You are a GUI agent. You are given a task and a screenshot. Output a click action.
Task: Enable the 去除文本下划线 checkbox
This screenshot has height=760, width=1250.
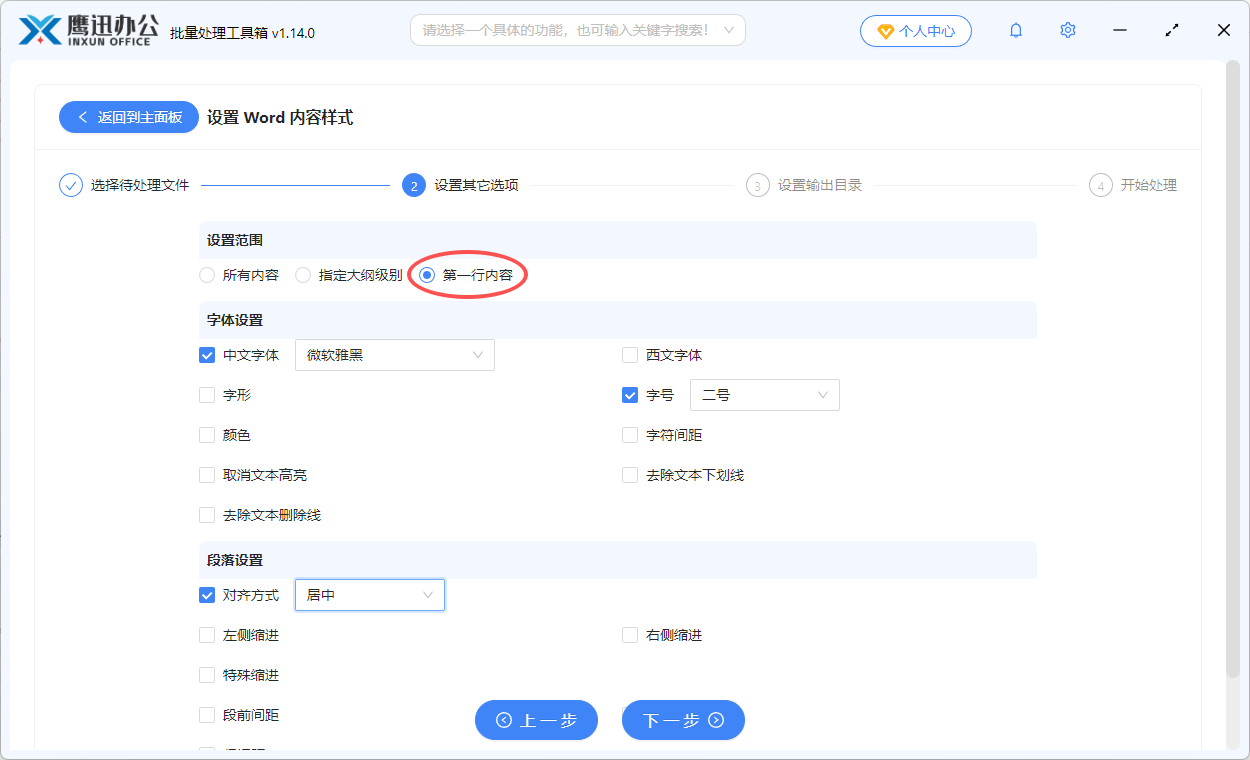(630, 475)
